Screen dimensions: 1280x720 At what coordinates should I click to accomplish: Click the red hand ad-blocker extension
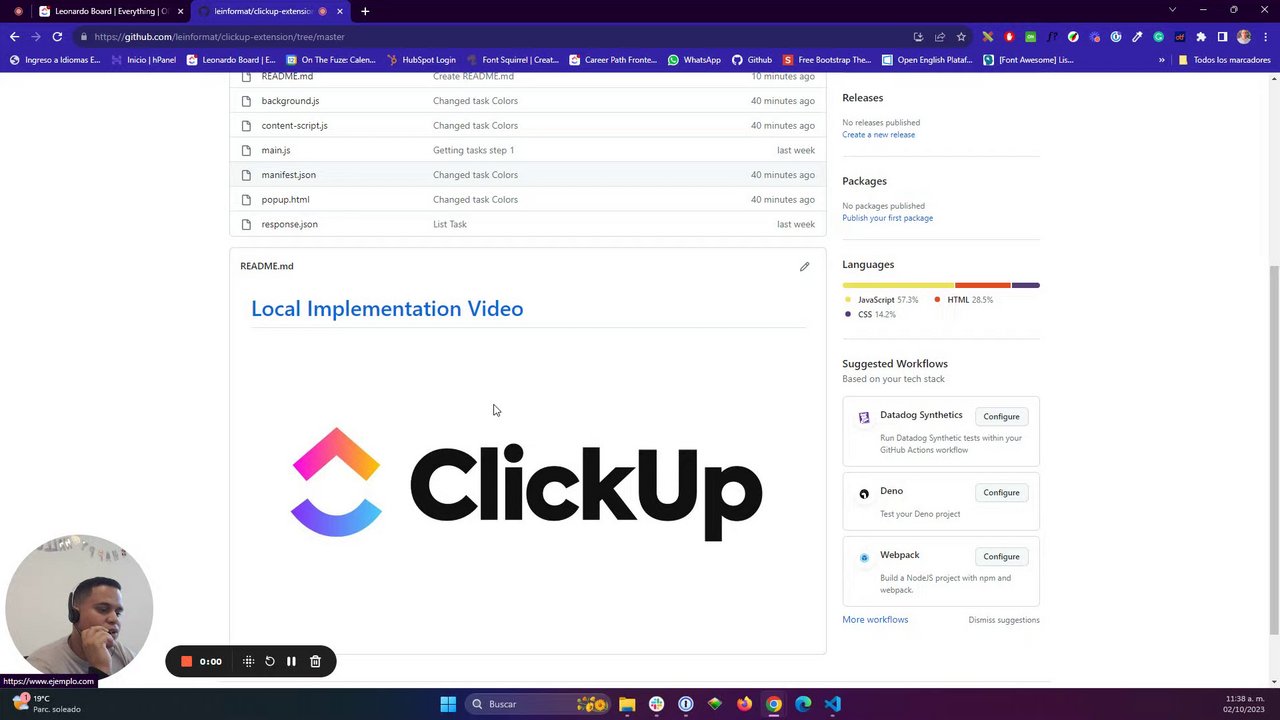point(1009,37)
